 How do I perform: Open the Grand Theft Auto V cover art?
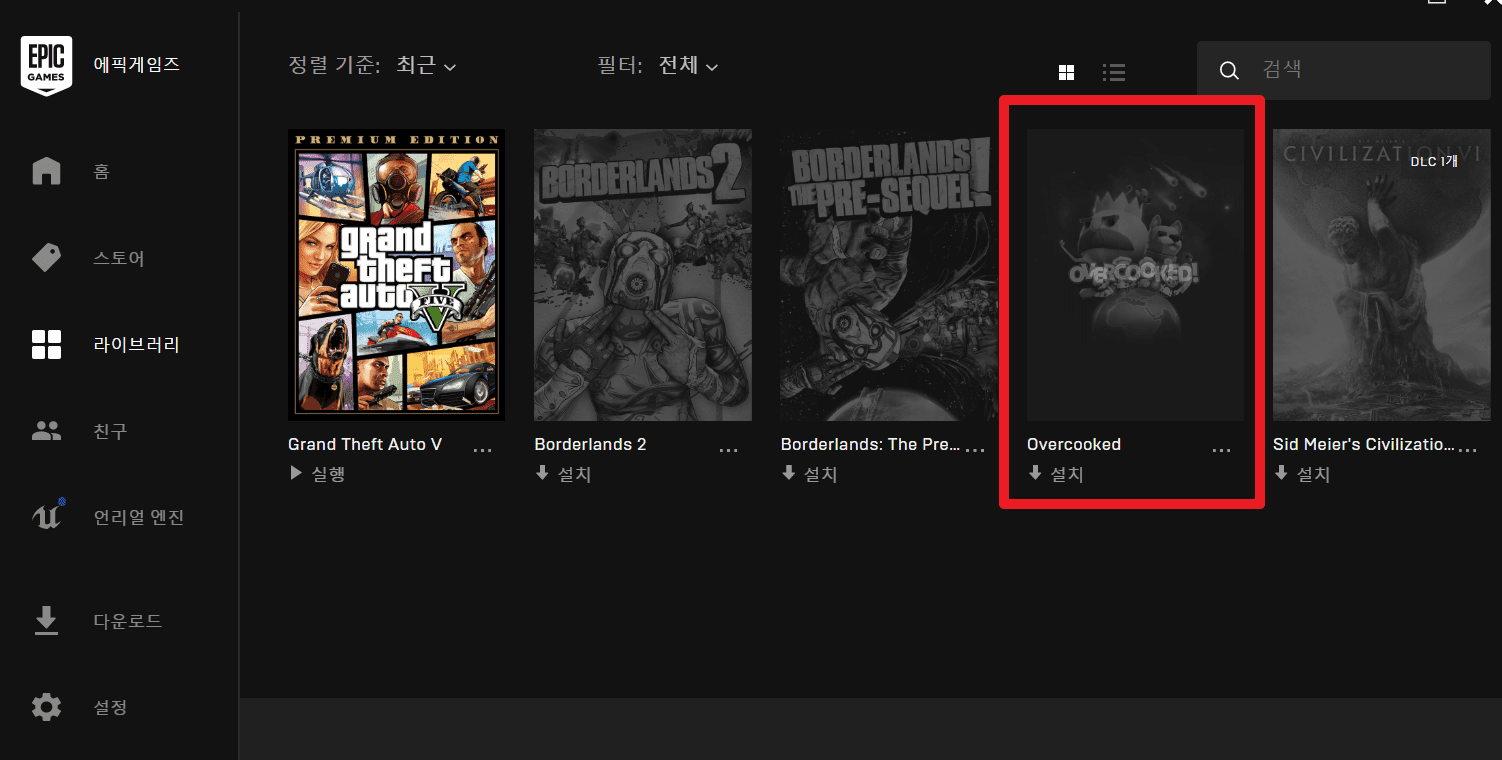[396, 274]
